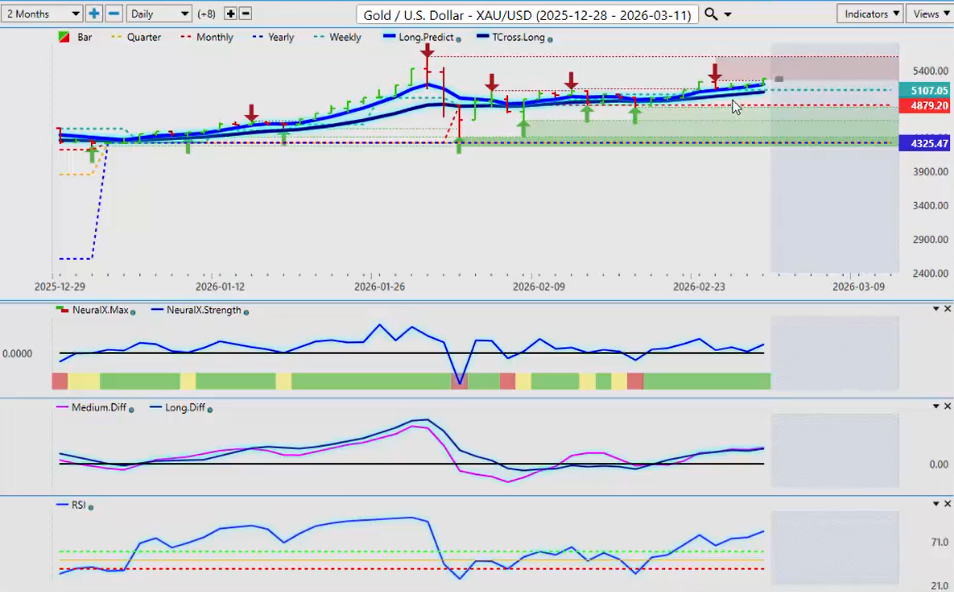This screenshot has height=592, width=954.
Task: Click the small black plus forecast button
Action: [x=231, y=14]
